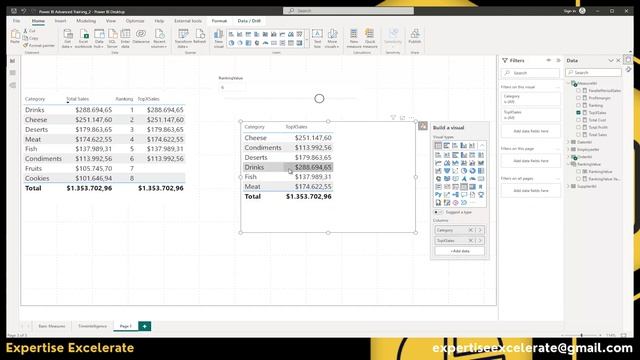
Task: Click the filter icon above the selected table visual
Action: [x=393, y=118]
